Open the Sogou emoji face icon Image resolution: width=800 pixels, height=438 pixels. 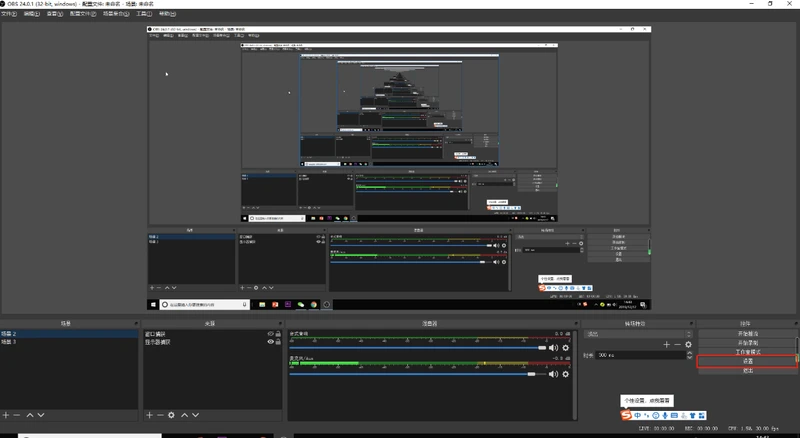coord(656,416)
